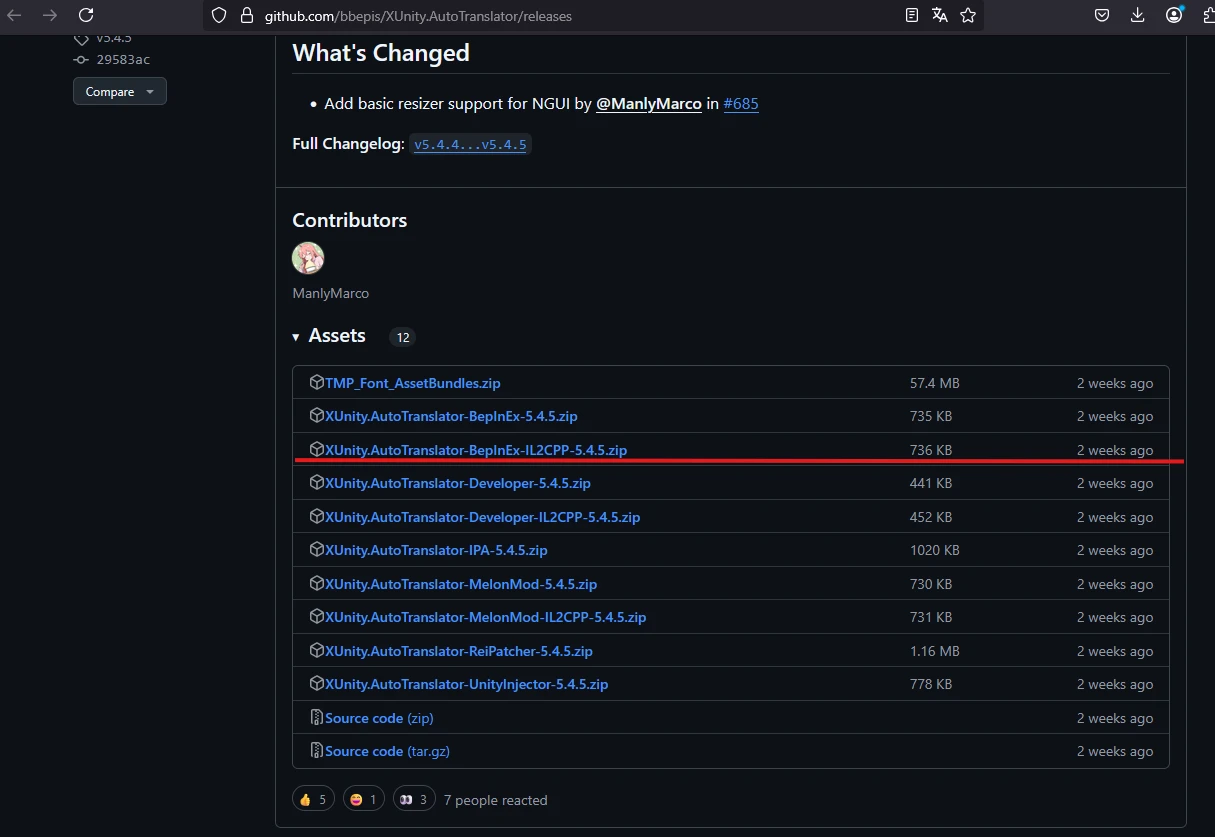The height and width of the screenshot is (837, 1215).
Task: Click the 'ManlyMarco' name under the avatar
Action: (x=331, y=293)
